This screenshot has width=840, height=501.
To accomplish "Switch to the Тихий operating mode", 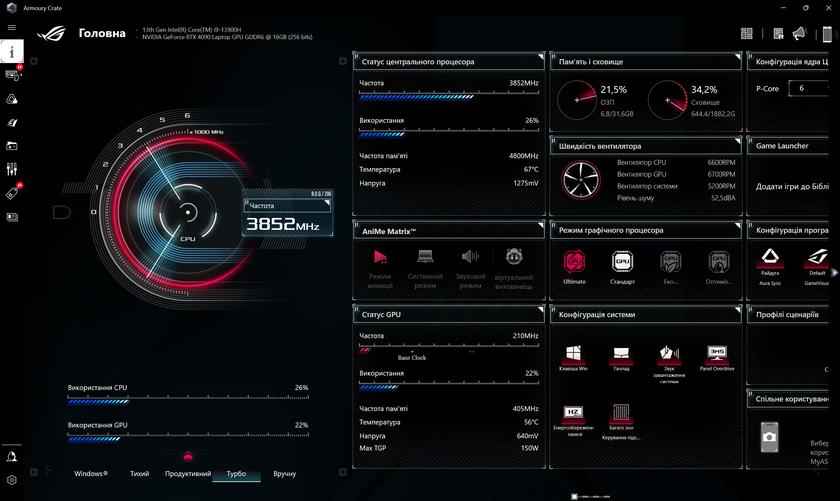I will [139, 474].
